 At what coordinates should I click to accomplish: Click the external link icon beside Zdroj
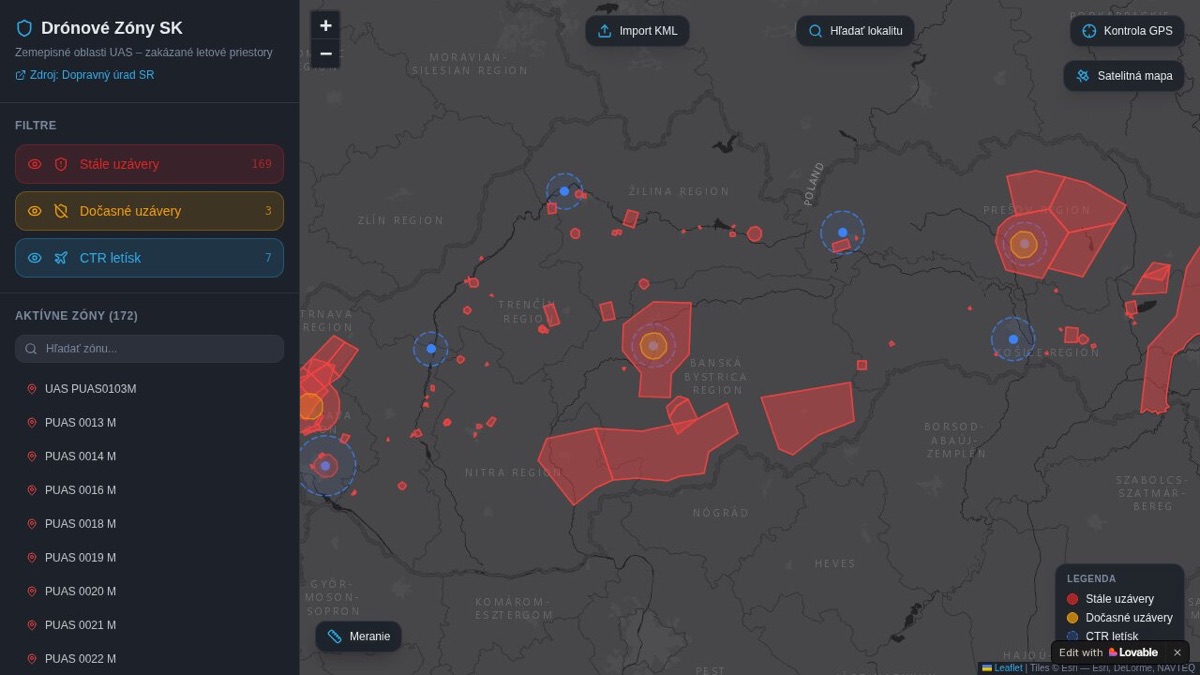pos(20,75)
